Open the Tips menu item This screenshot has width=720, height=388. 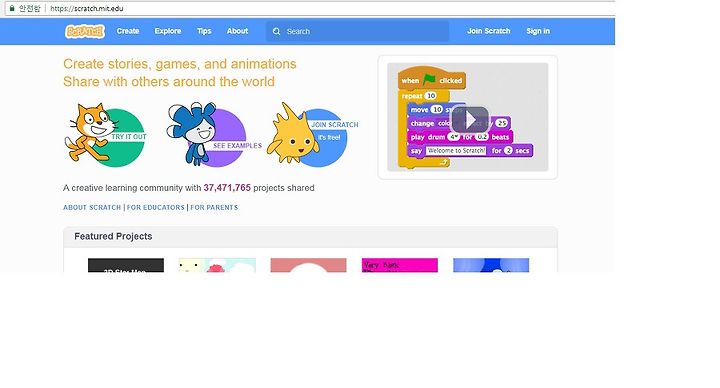pyautogui.click(x=204, y=31)
